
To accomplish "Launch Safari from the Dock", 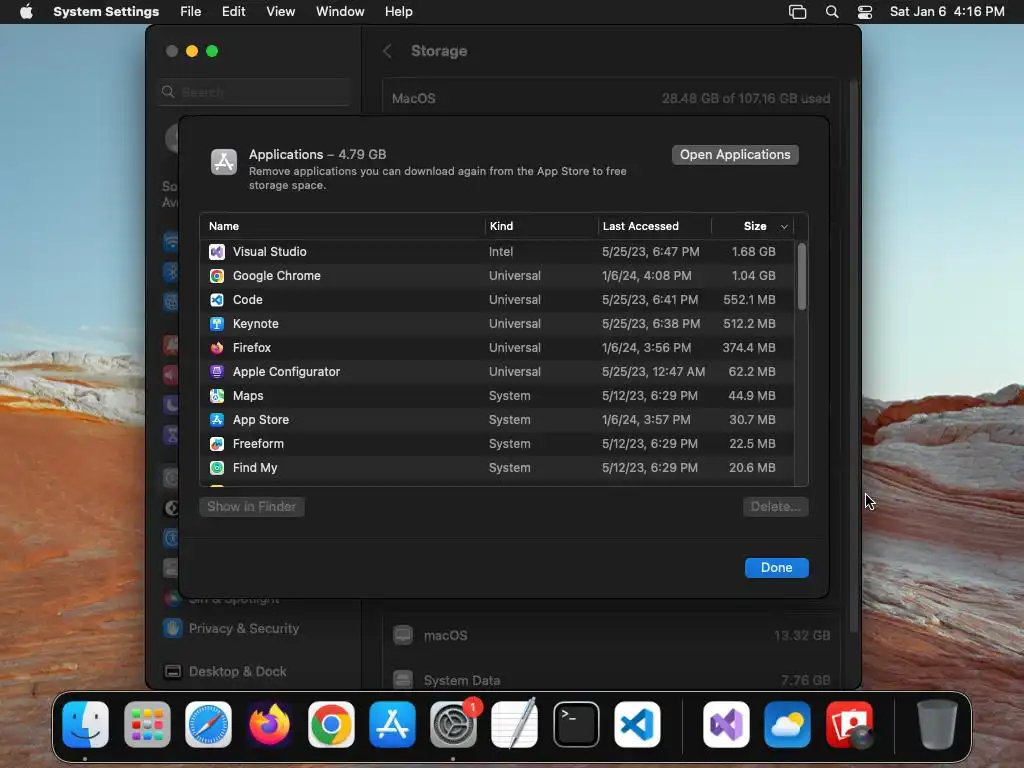I will (208, 724).
